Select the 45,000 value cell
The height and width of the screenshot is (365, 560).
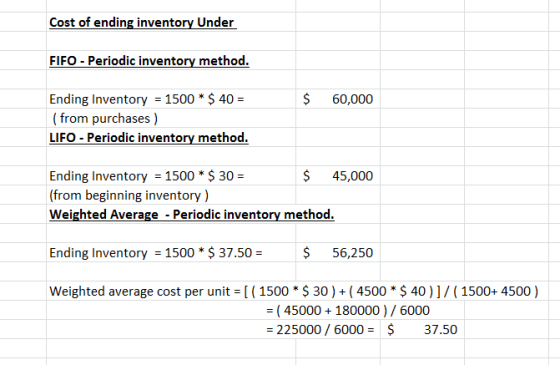338,176
